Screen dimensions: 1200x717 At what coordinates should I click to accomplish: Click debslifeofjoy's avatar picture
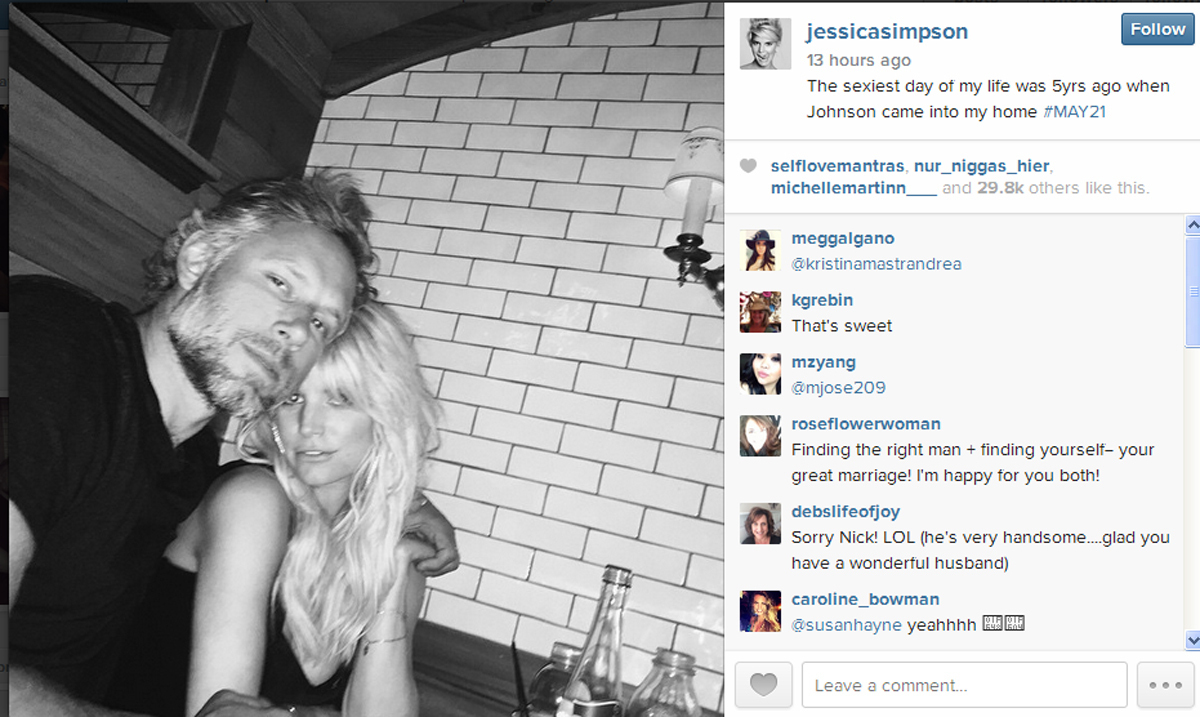tap(760, 523)
